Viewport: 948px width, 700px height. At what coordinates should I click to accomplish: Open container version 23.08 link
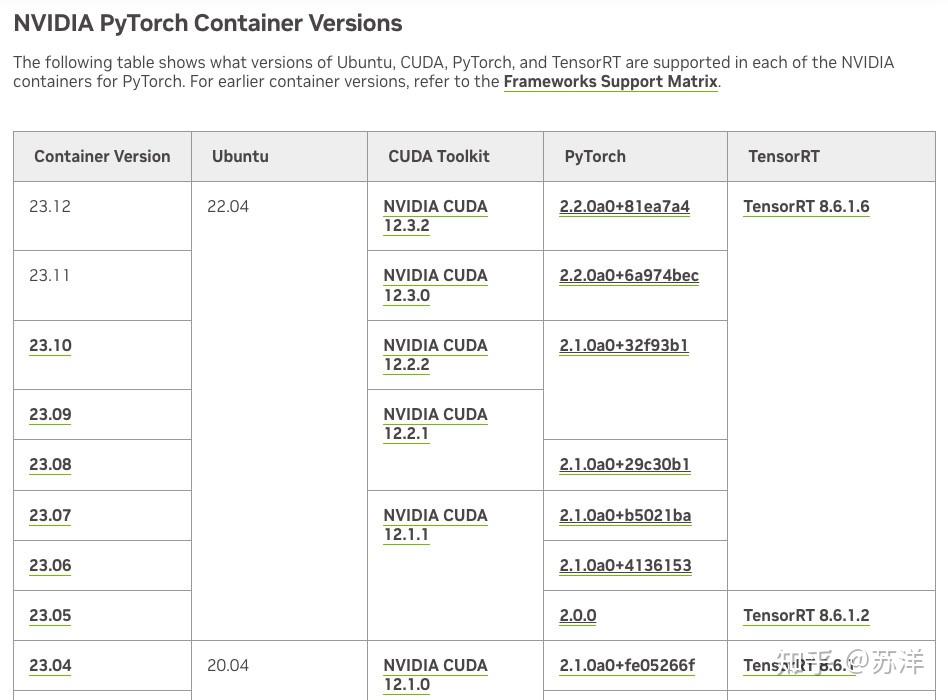[50, 465]
